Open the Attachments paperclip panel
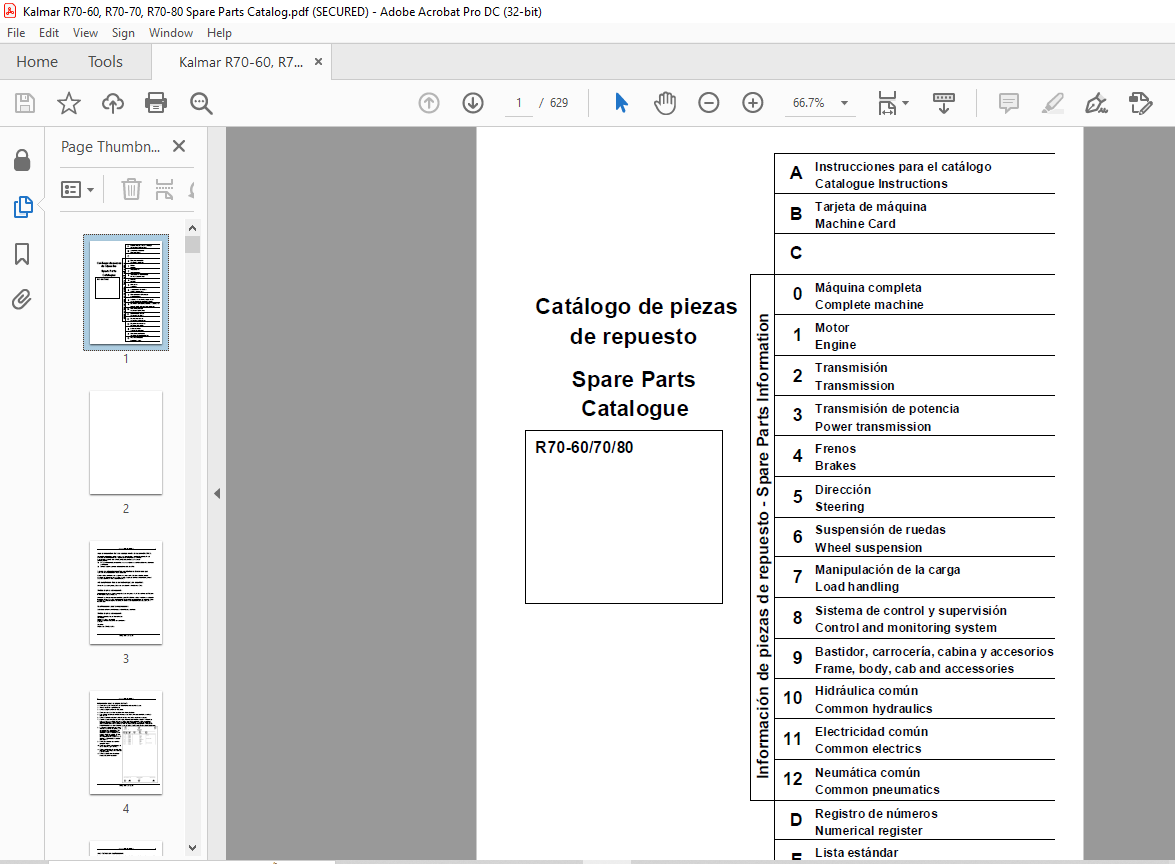1175x864 pixels. (22, 300)
